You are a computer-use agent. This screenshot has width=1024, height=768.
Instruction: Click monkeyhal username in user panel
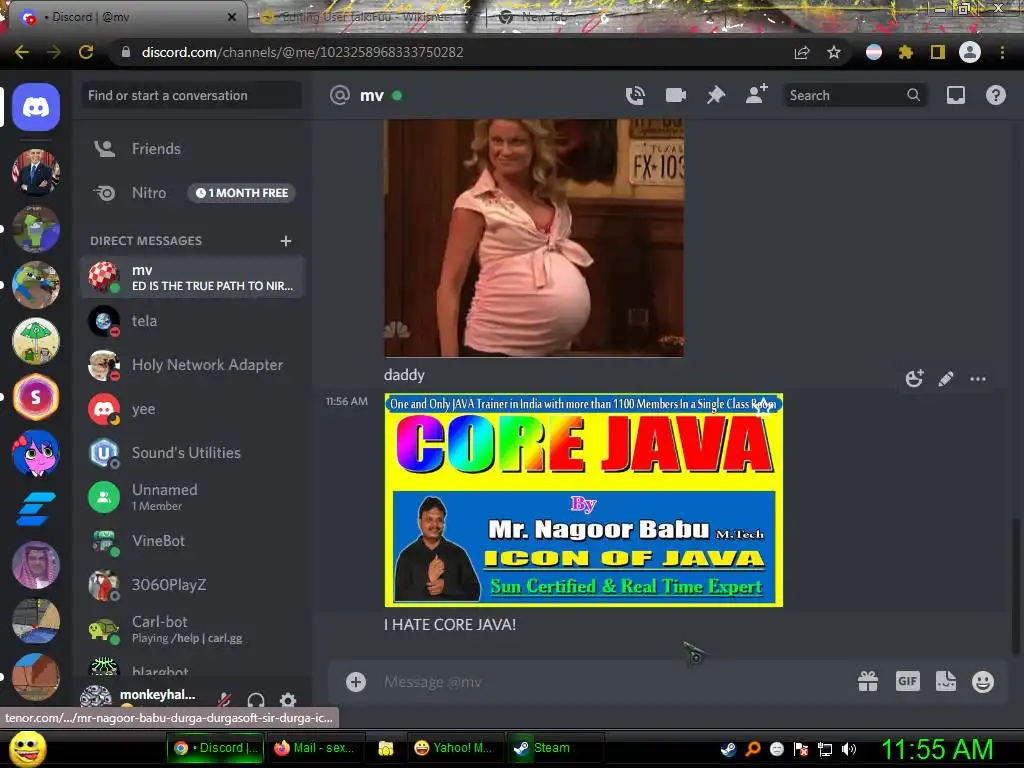pos(157,694)
